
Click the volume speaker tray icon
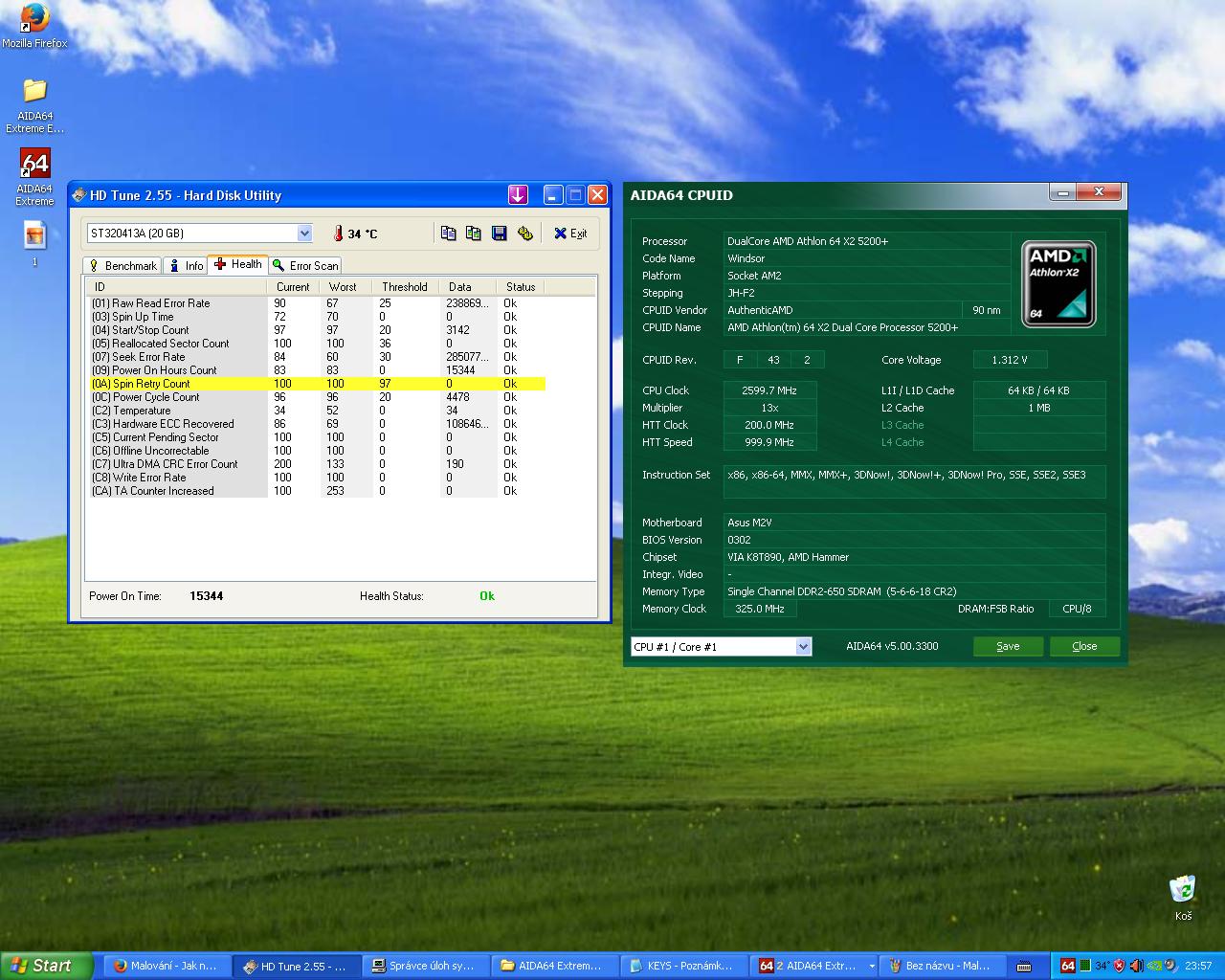[x=1136, y=966]
